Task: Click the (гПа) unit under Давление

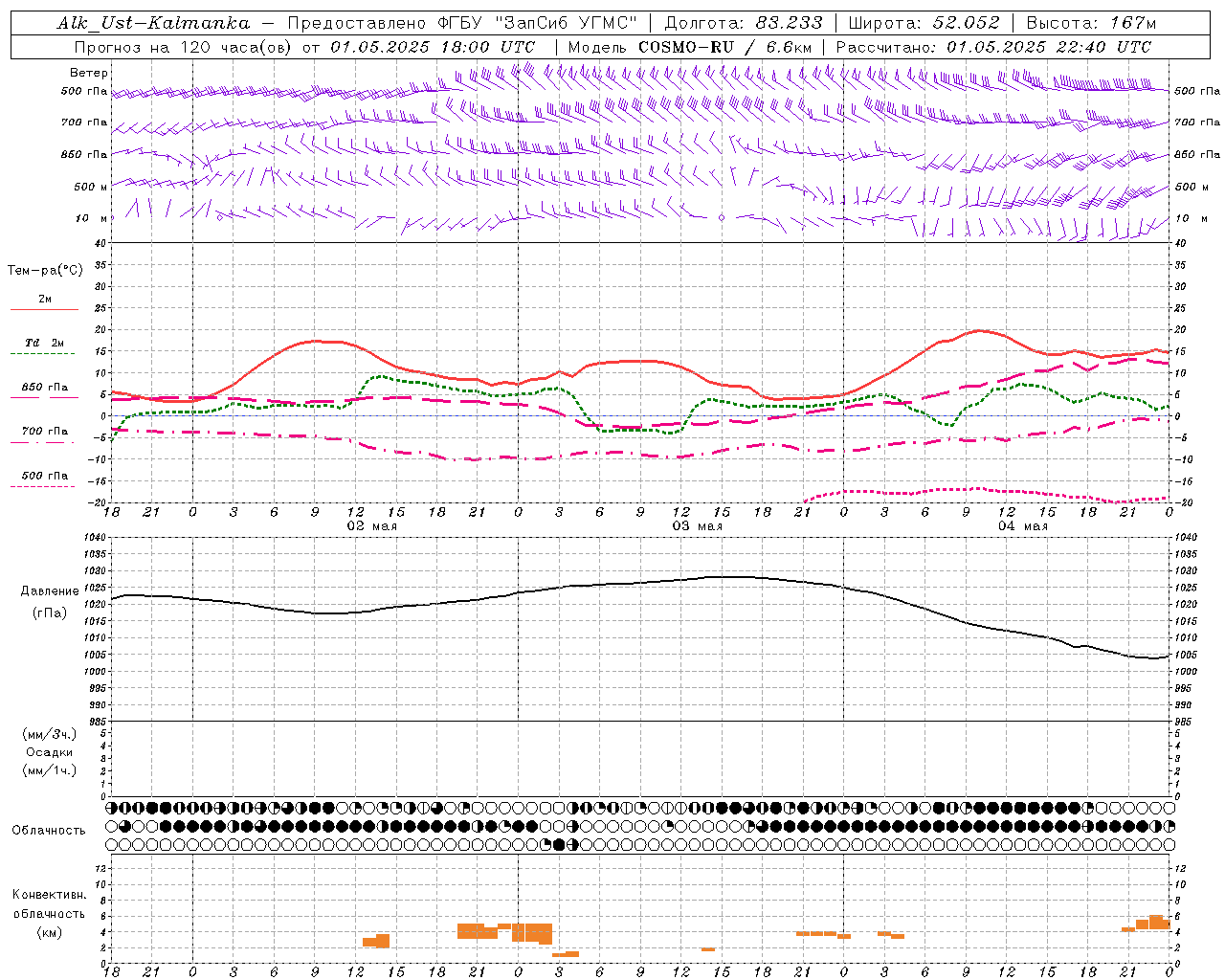Action: [x=50, y=613]
